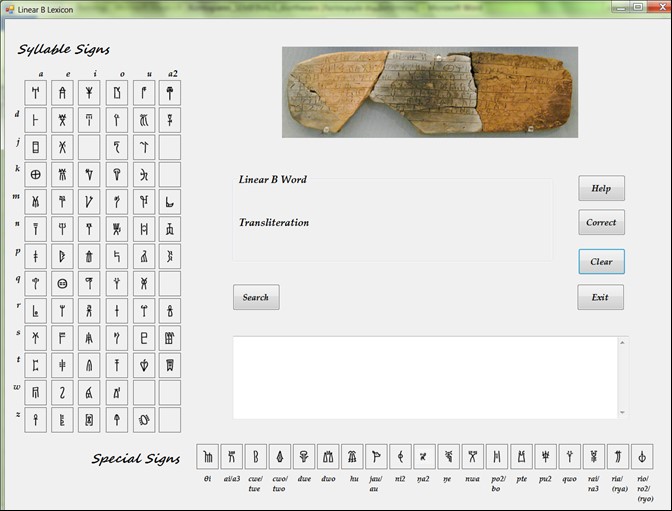
Task: Select the vowel 'e' syllable sign
Action: tap(62, 93)
